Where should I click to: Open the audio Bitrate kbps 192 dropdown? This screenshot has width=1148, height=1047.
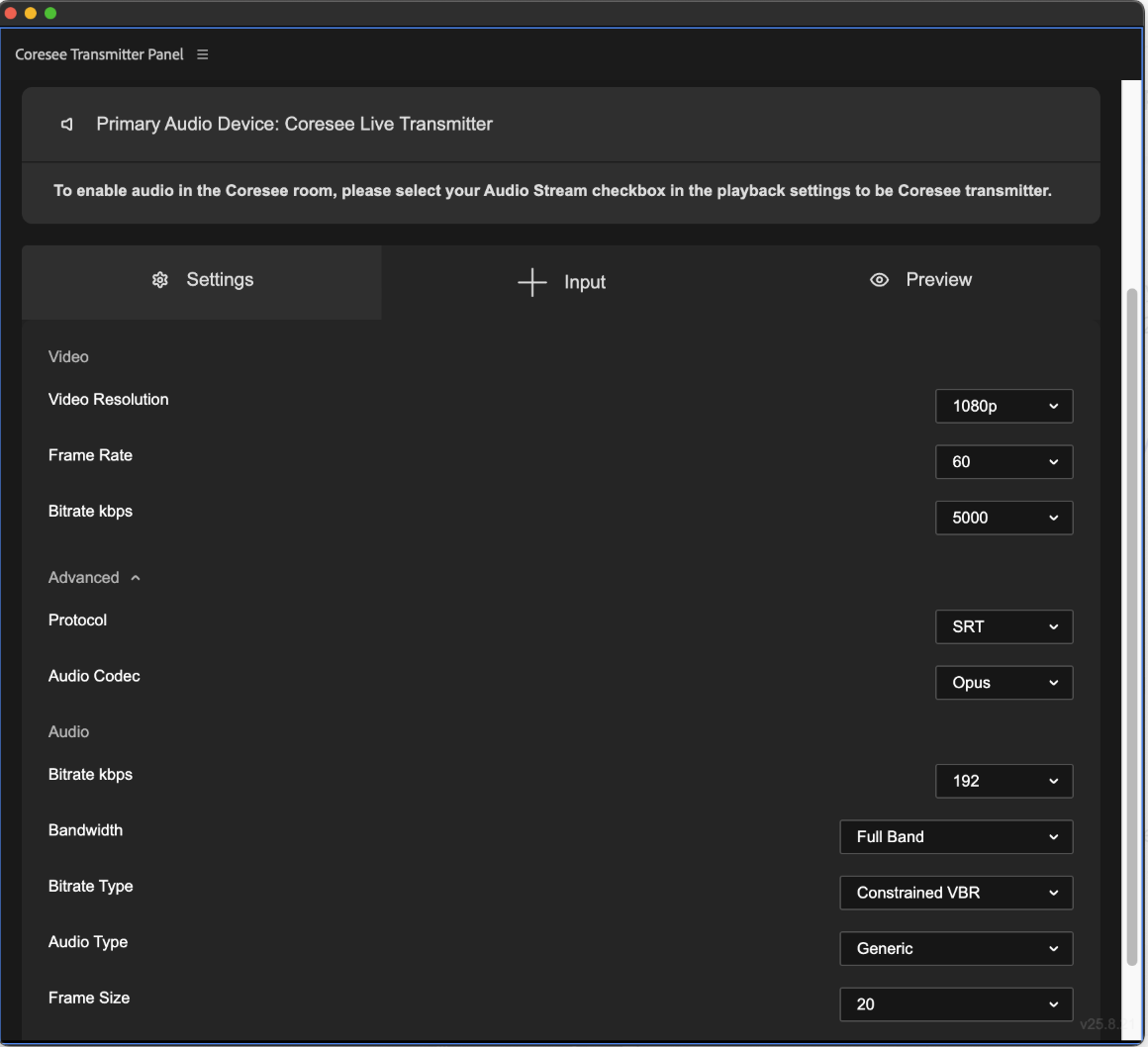tap(1004, 781)
